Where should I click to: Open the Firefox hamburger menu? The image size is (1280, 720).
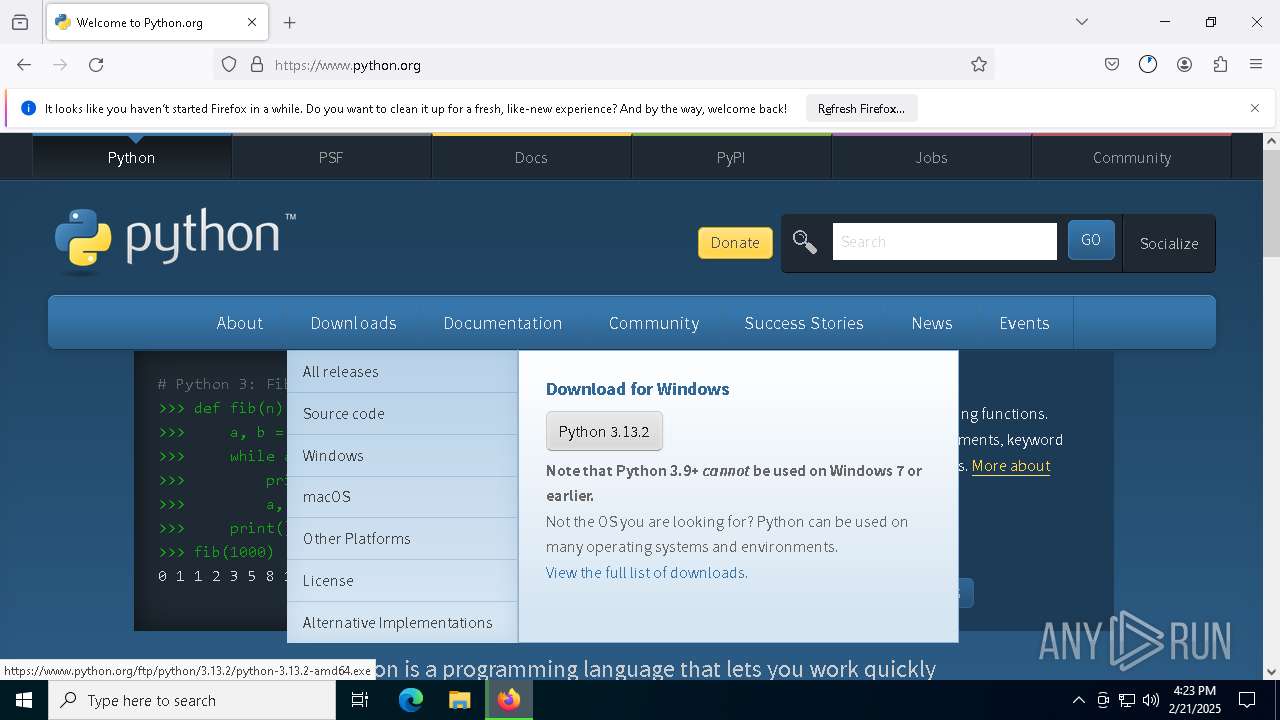pos(1256,65)
